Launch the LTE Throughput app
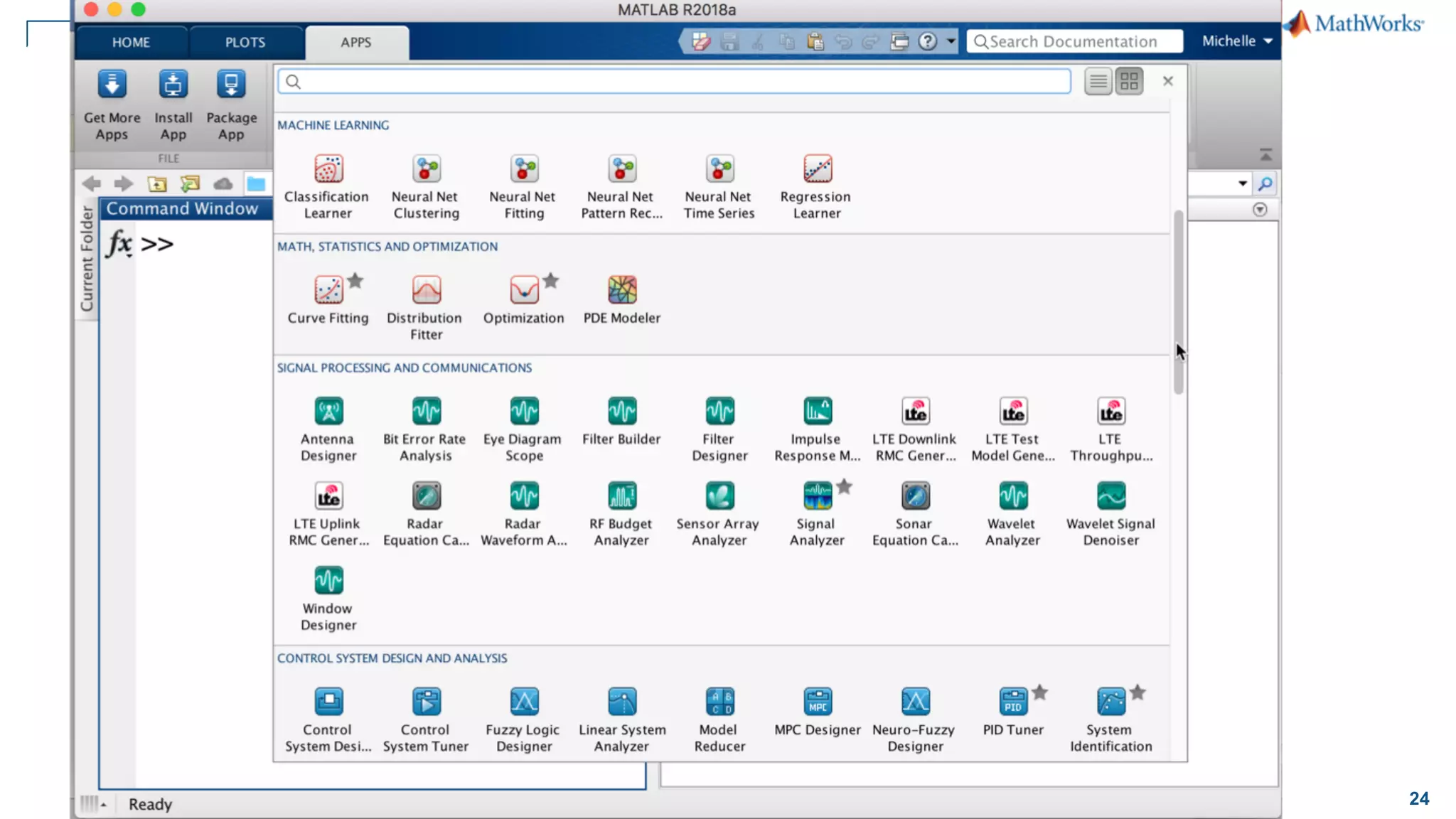Image resolution: width=1456 pixels, height=819 pixels. tap(1111, 429)
